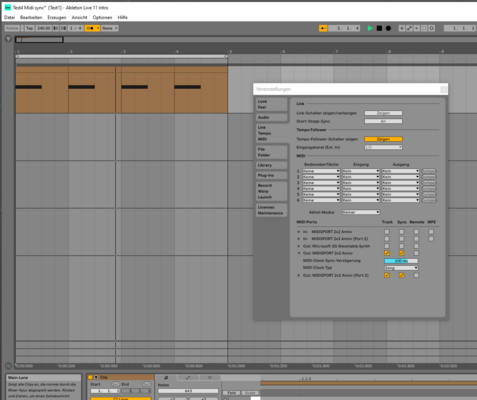Image resolution: width=477 pixels, height=400 pixels.
Task: Toggle the Follow button in control bar
Action: pos(12,28)
